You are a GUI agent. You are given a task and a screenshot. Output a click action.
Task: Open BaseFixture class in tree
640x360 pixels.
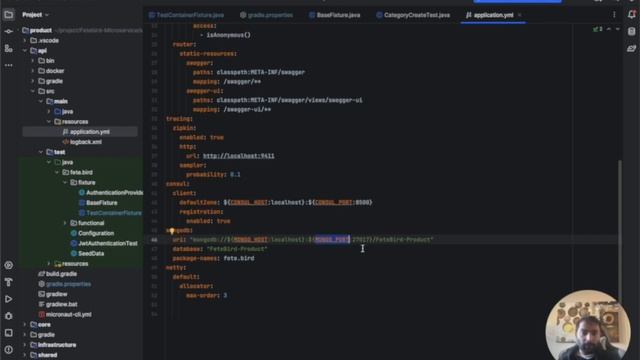[102, 203]
